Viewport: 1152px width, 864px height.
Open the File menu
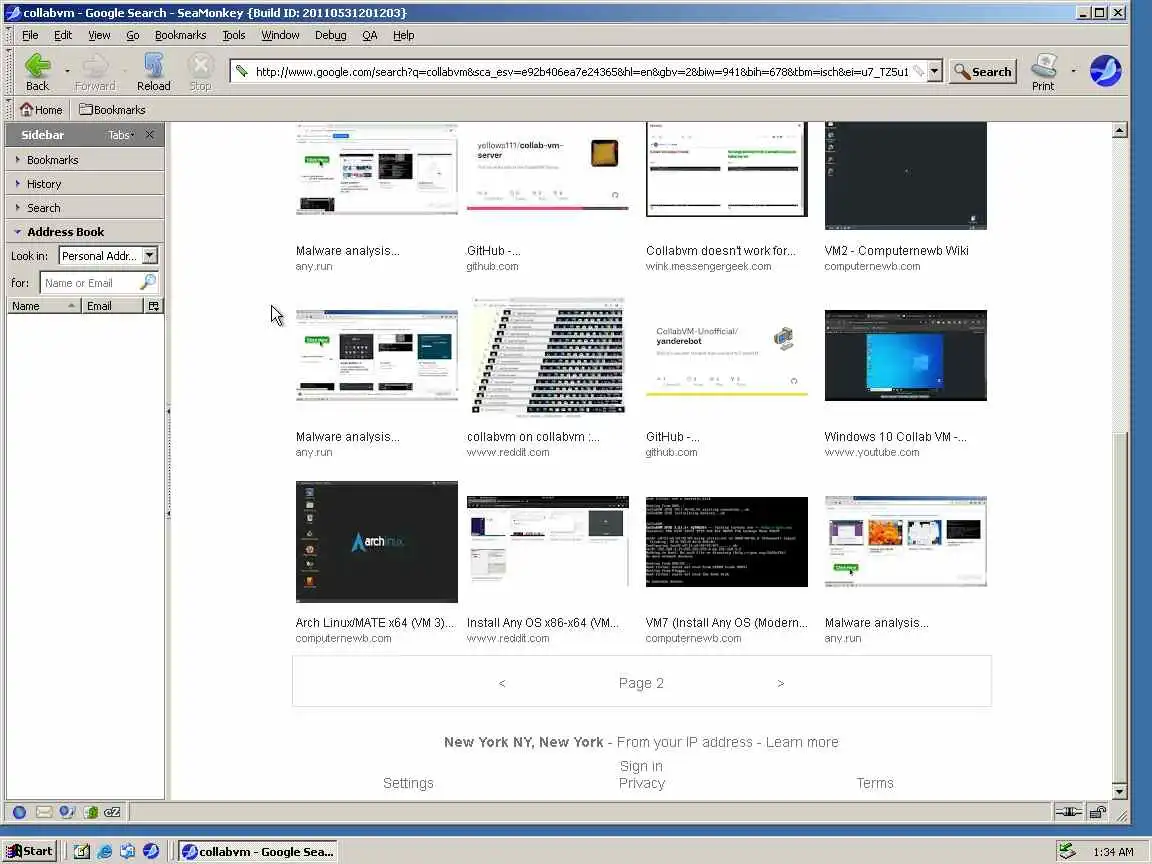click(x=30, y=35)
